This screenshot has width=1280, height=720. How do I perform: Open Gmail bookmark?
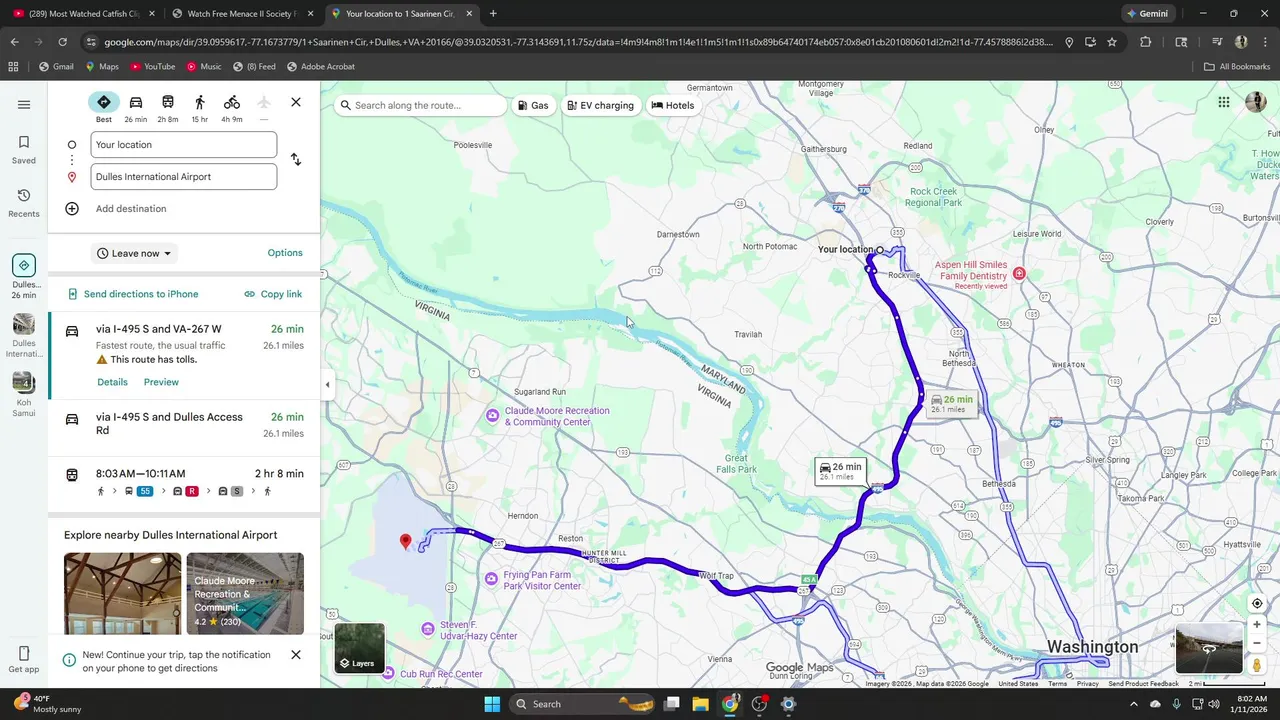click(56, 67)
